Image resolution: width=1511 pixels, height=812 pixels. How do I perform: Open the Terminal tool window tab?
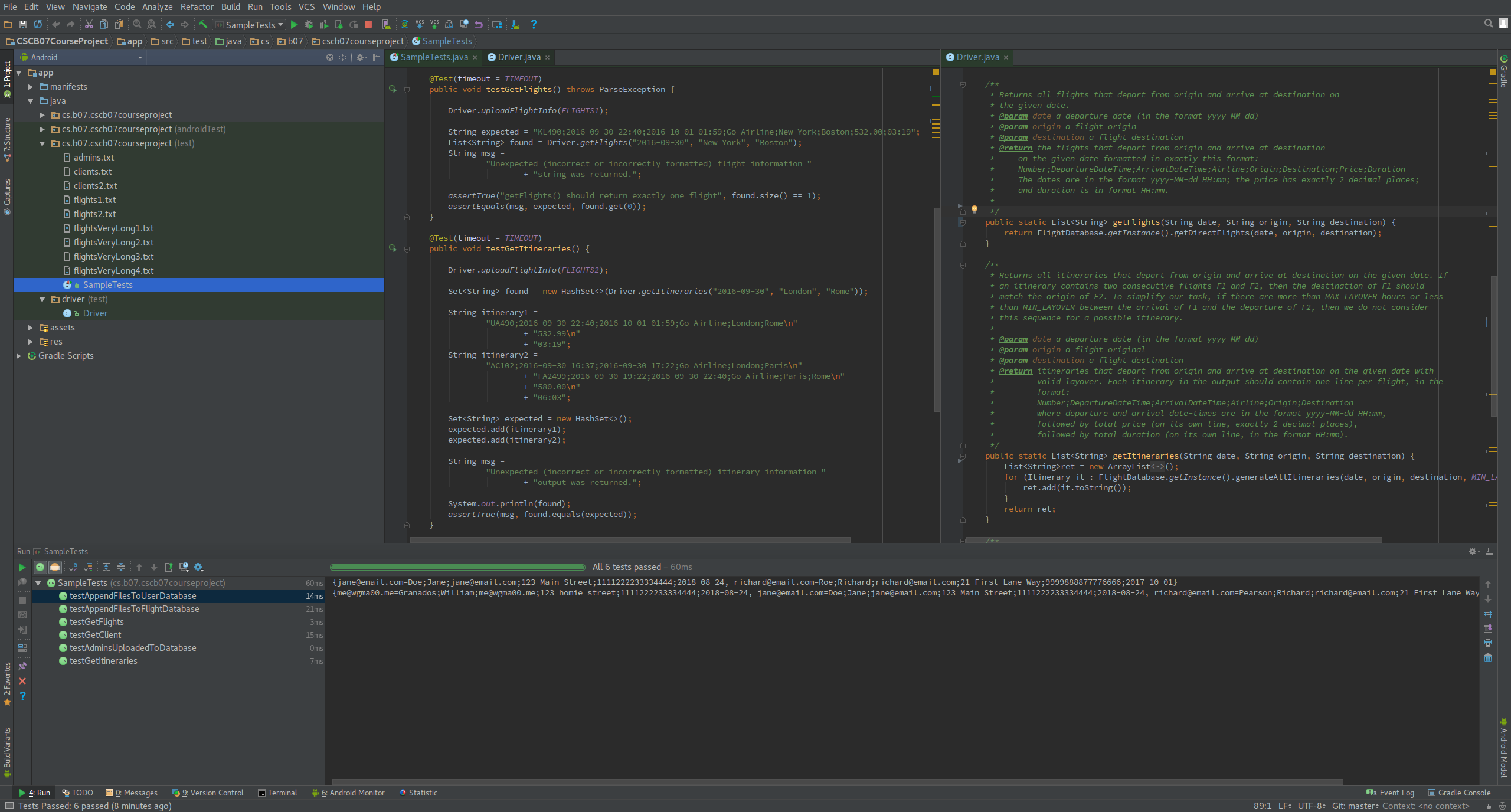(277, 793)
